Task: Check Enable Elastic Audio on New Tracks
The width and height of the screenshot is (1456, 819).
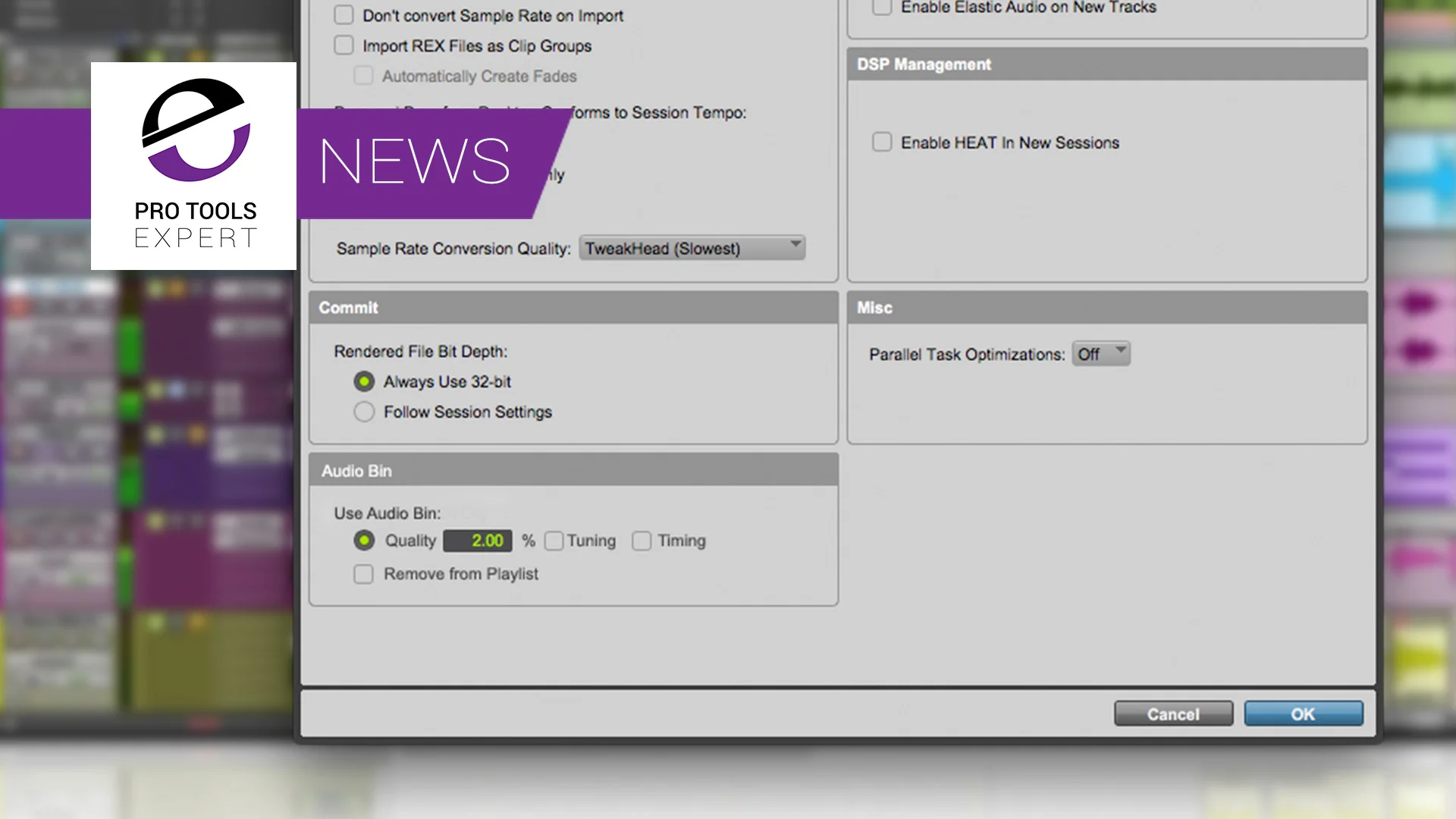Action: click(x=882, y=8)
